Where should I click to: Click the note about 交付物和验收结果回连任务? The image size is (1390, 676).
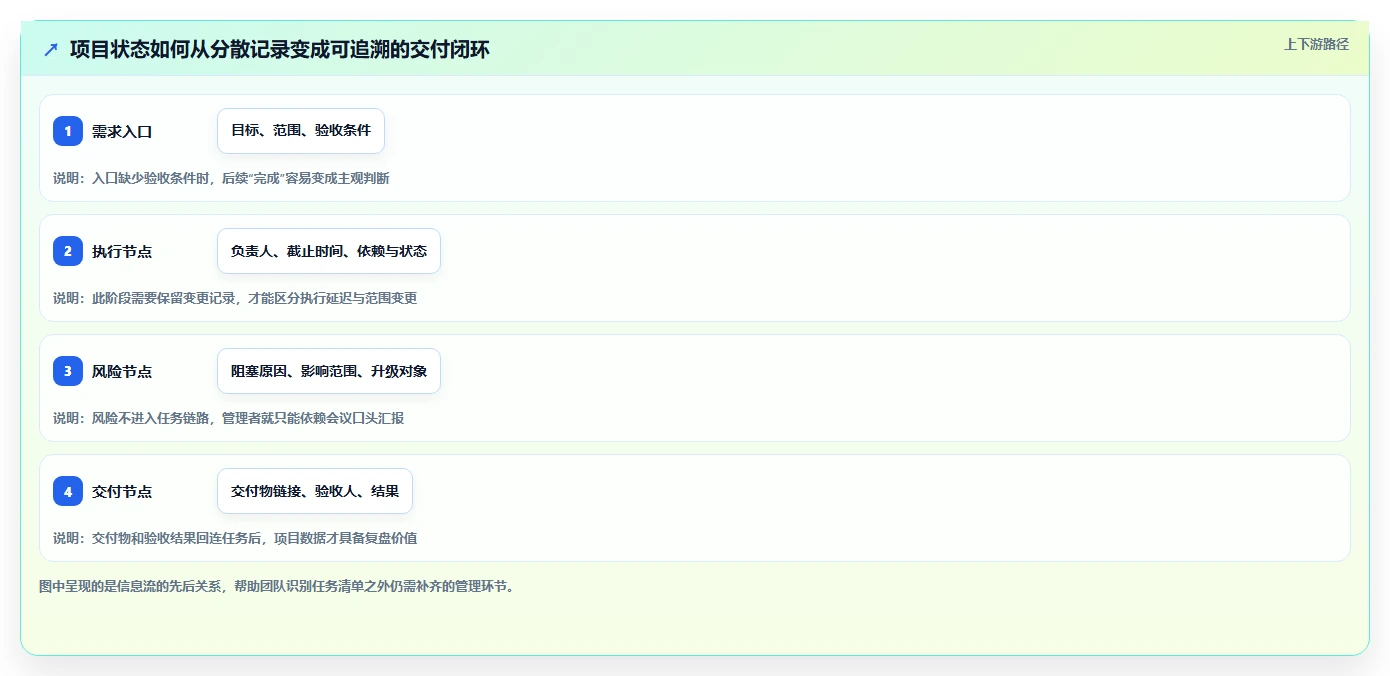pyautogui.click(x=235, y=538)
